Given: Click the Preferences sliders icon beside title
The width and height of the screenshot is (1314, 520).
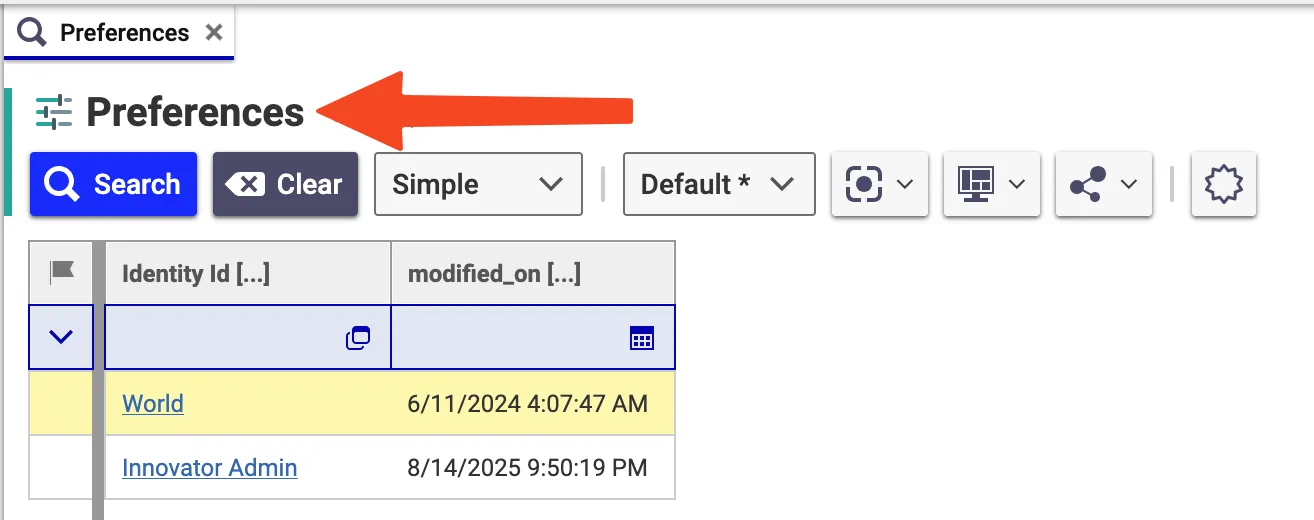Looking at the screenshot, I should [54, 112].
